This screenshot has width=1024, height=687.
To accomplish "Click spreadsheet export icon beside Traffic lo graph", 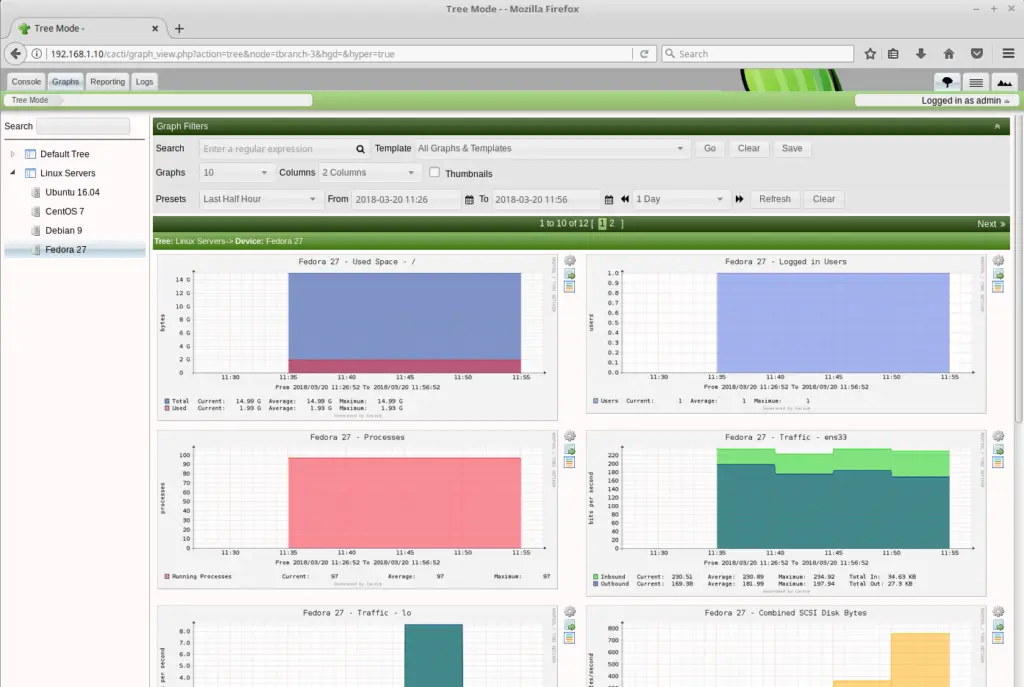I will tap(569, 638).
